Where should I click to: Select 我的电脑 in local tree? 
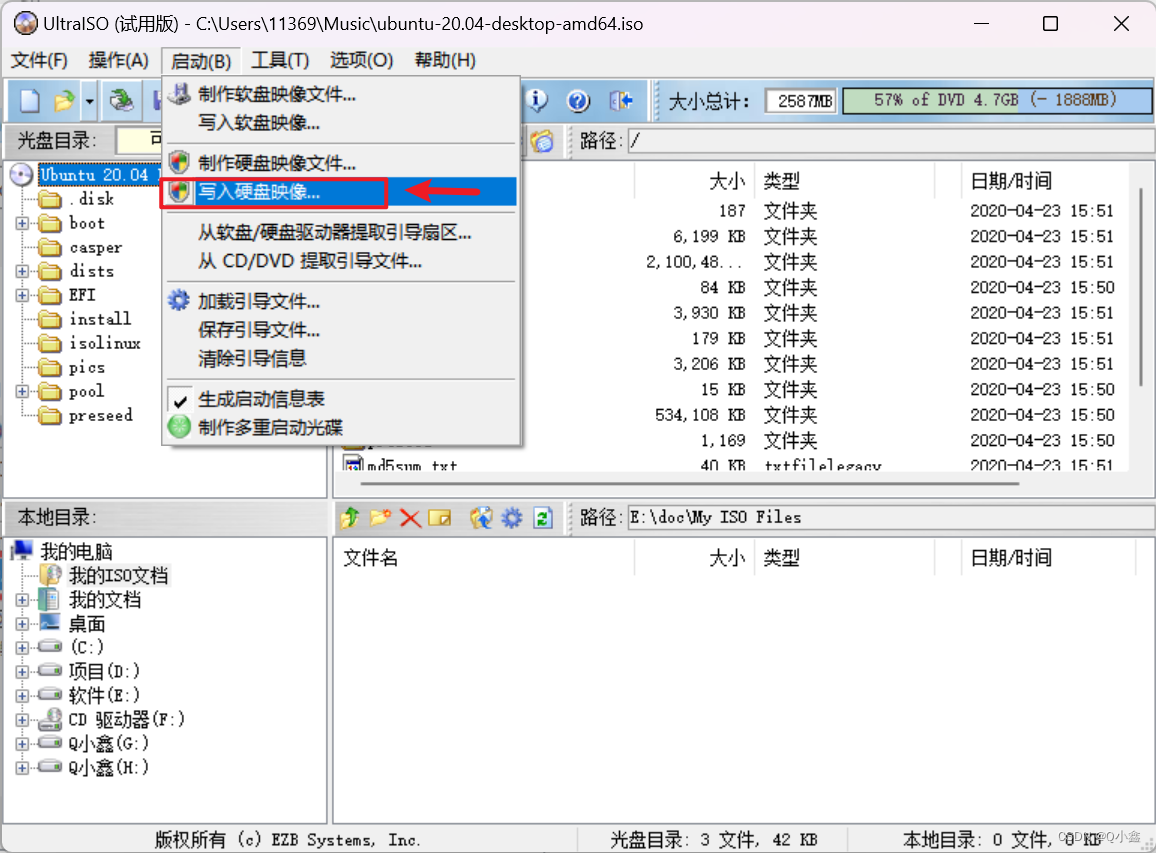click(77, 551)
